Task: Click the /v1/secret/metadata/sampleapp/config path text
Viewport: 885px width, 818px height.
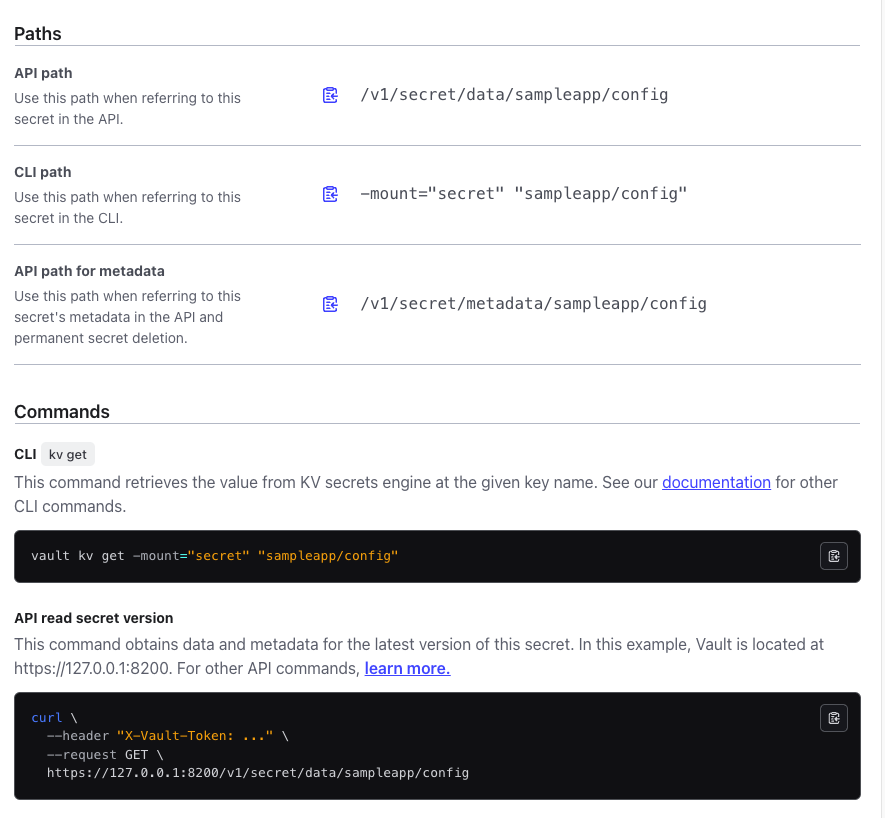Action: (533, 304)
